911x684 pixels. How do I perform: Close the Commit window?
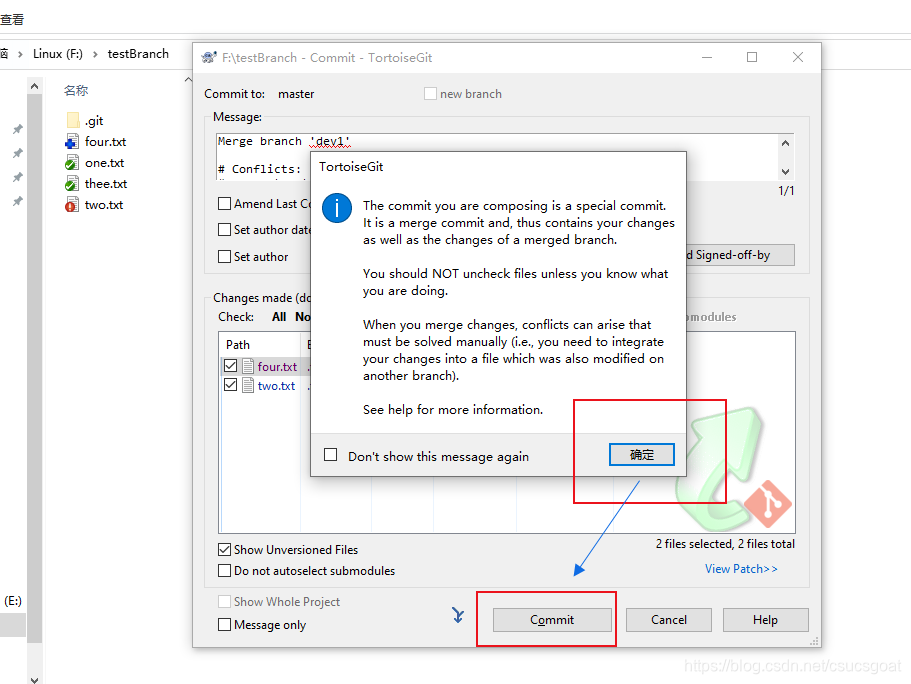(x=798, y=57)
